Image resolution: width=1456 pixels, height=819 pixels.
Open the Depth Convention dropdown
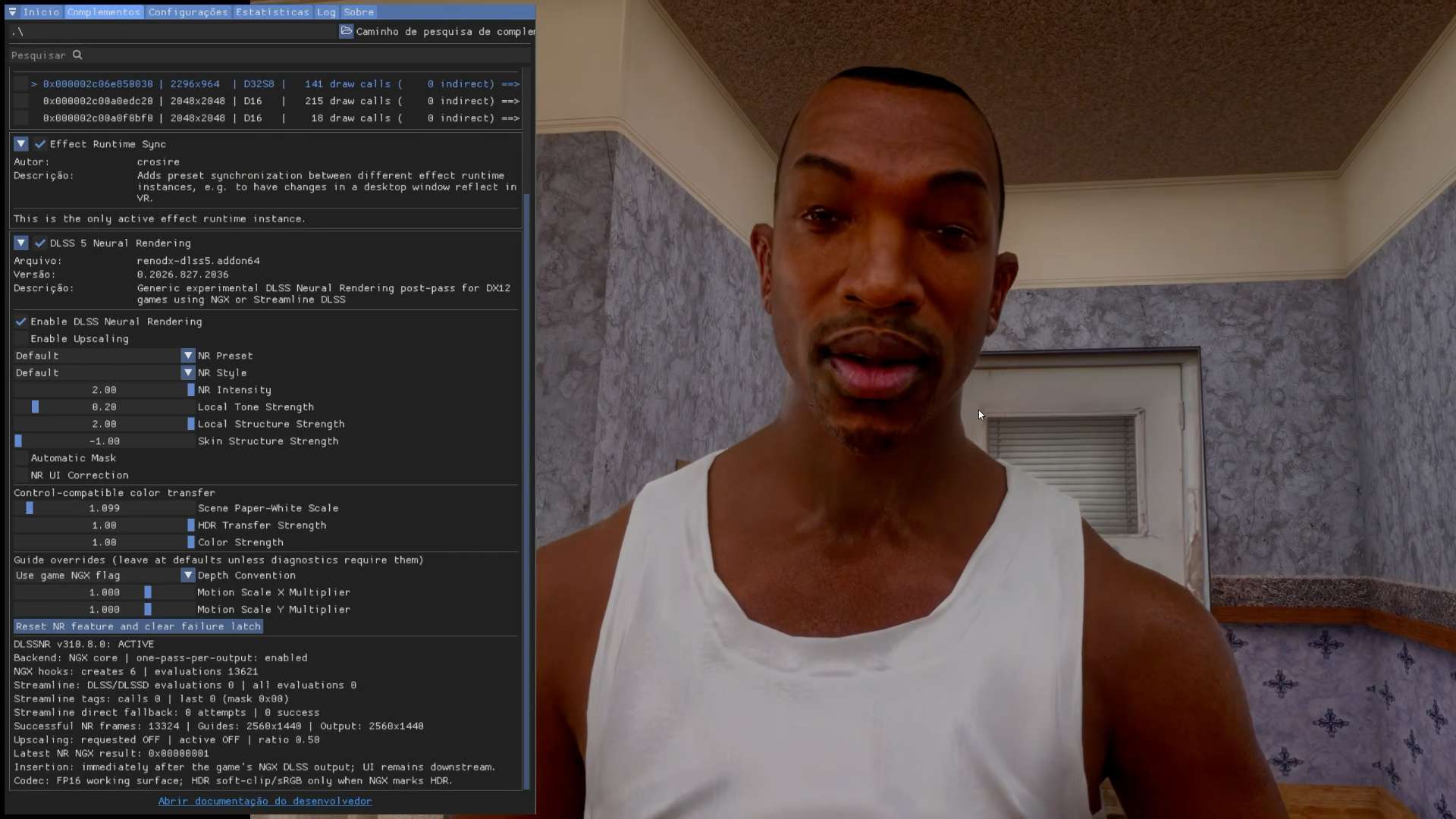pos(105,576)
